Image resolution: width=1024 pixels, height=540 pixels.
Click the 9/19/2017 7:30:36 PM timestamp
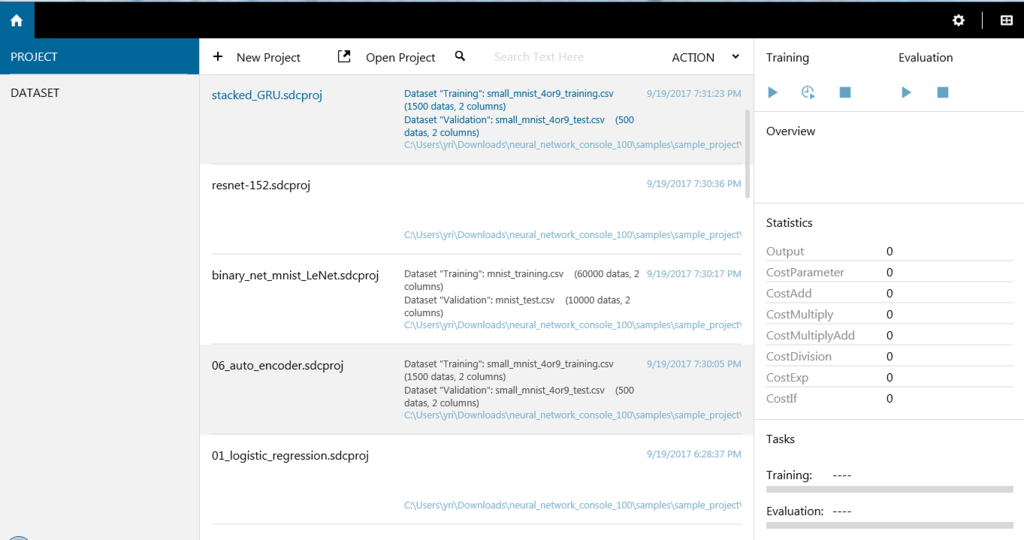(694, 183)
